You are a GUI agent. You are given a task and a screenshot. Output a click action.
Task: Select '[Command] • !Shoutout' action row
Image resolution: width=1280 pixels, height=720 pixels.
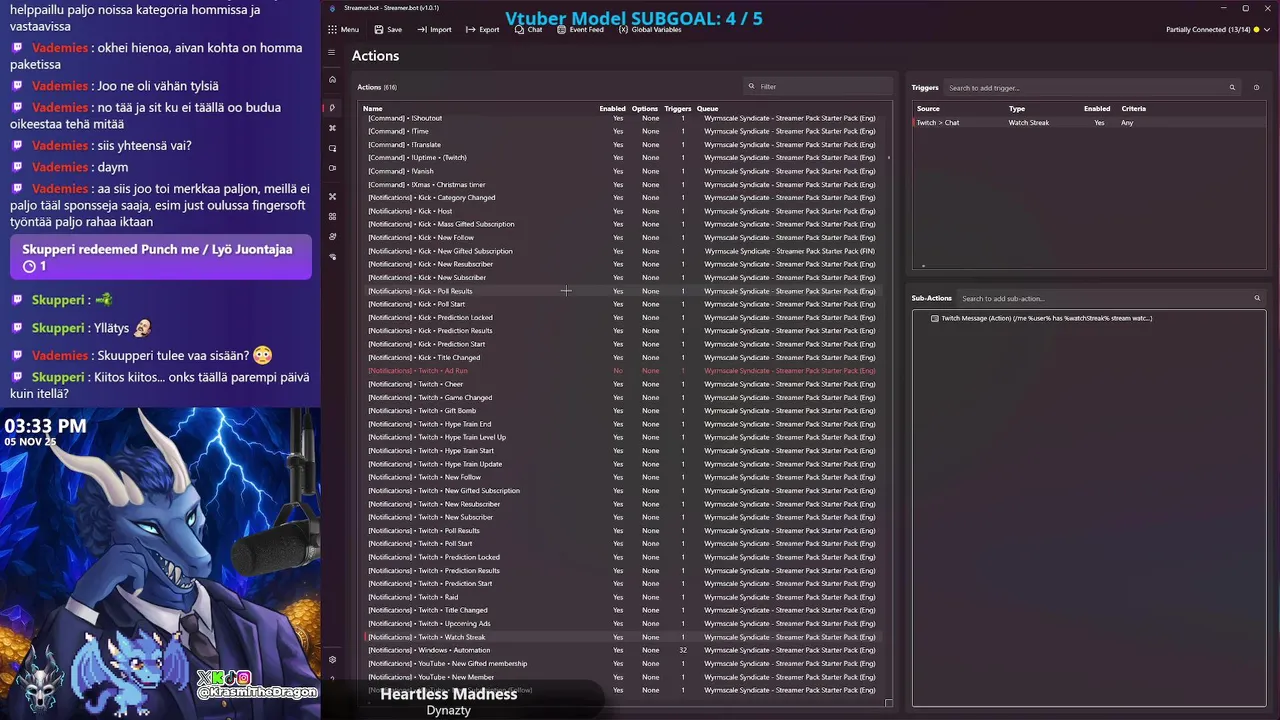click(623, 118)
